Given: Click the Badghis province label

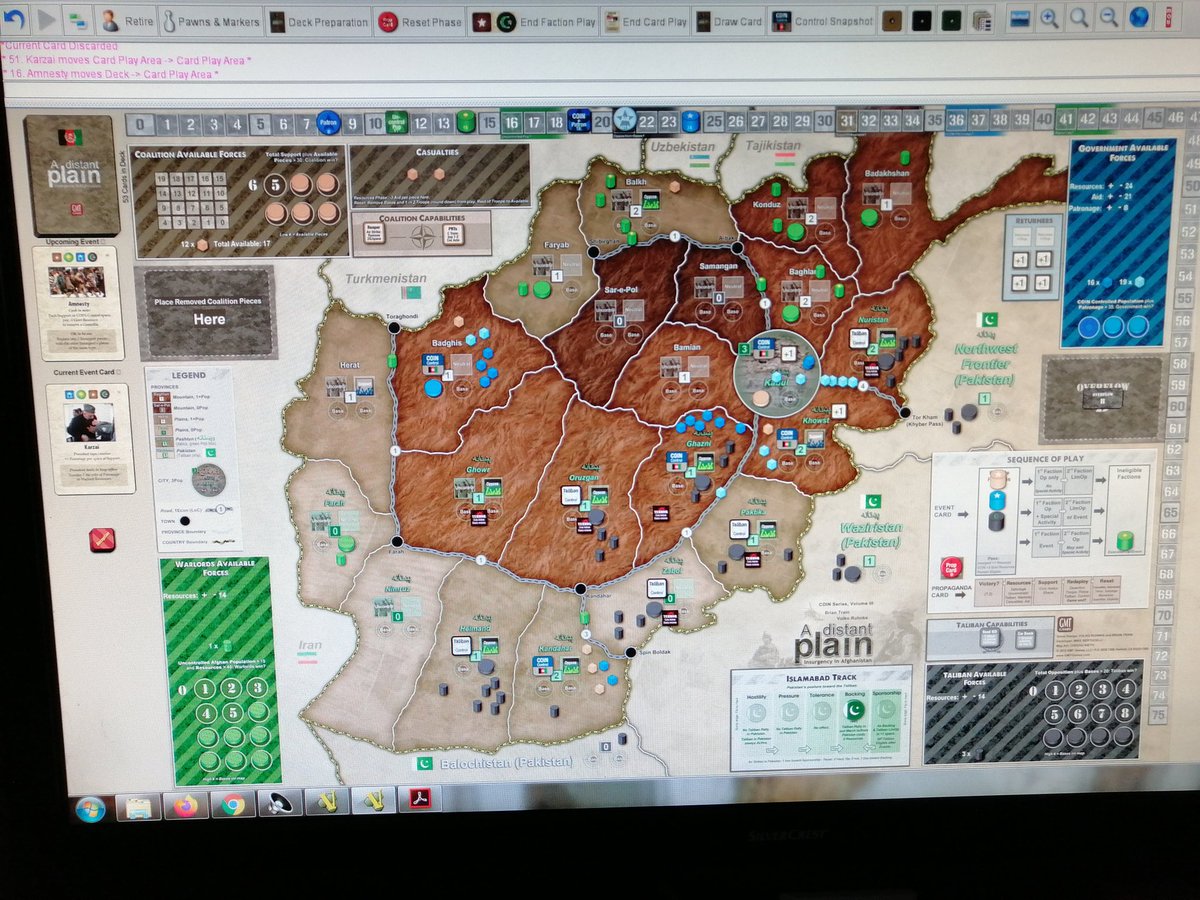Looking at the screenshot, I should [x=446, y=342].
